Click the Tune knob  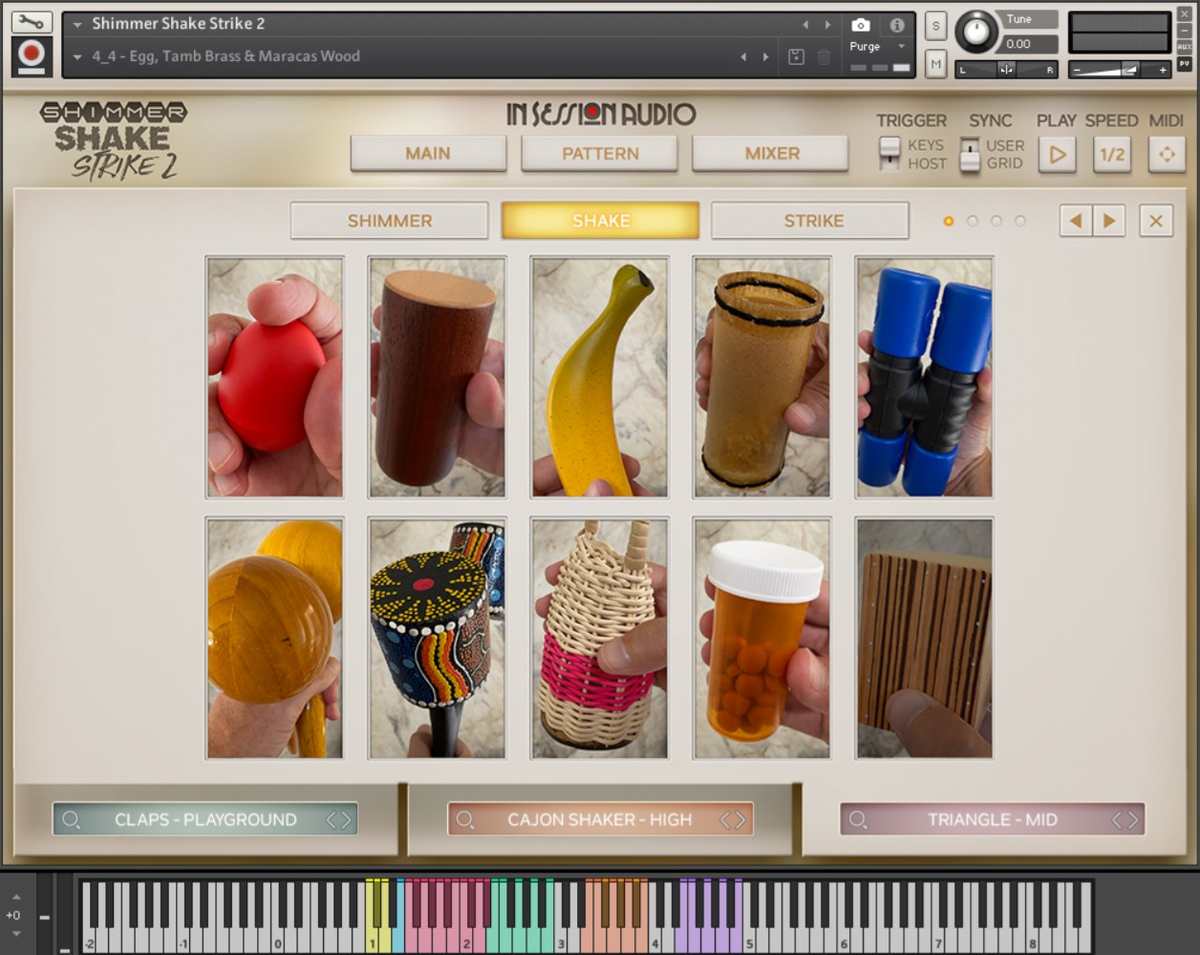coord(976,32)
